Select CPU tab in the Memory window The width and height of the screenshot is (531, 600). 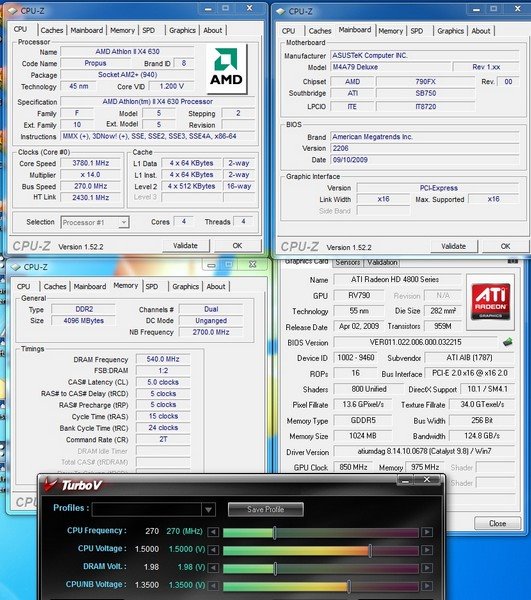coord(23,287)
